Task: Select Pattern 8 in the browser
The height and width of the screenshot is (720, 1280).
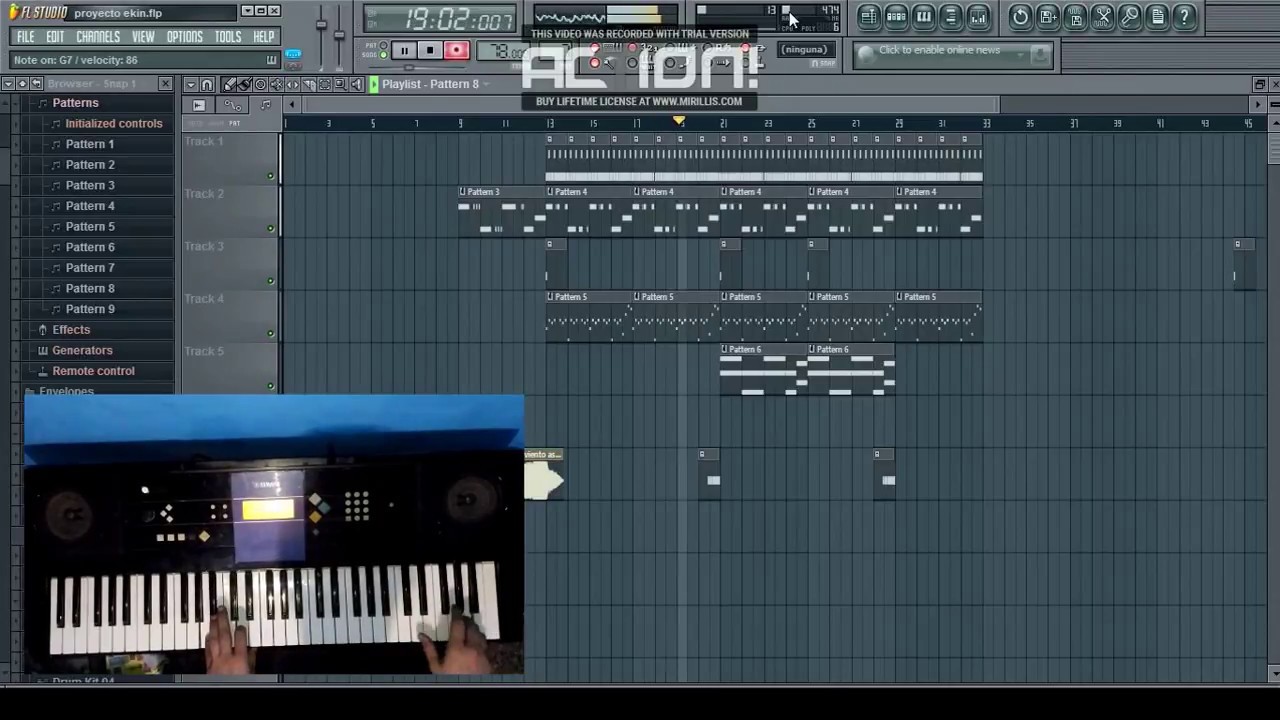Action: tap(90, 289)
